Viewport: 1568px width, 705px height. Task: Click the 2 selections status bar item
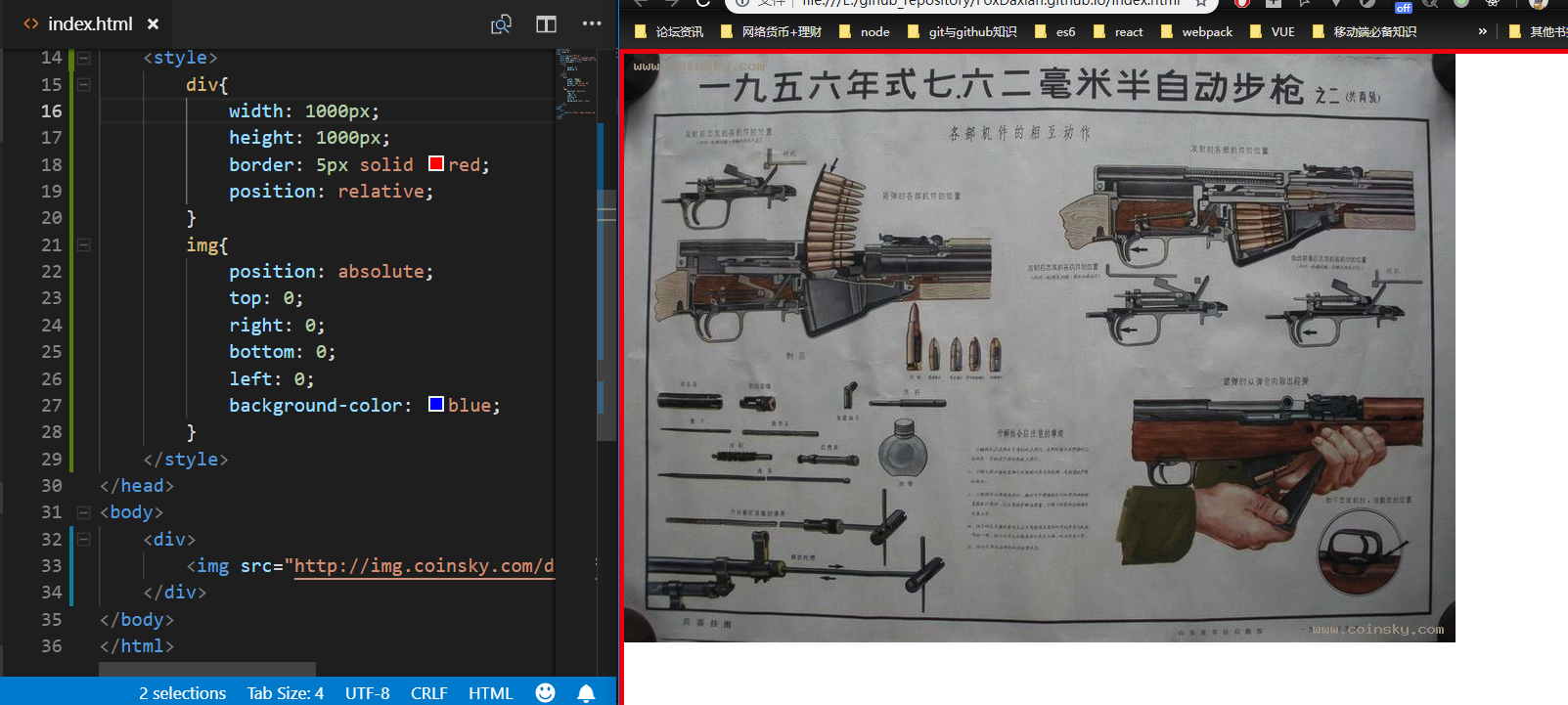pos(182,692)
